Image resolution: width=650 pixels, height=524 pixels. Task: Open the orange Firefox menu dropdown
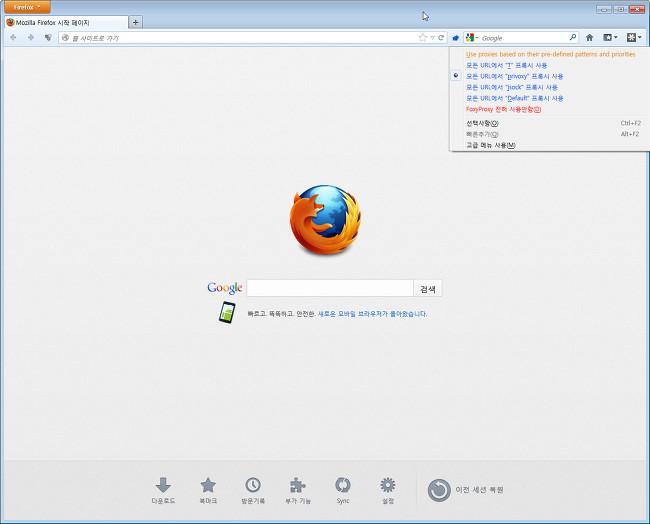coord(25,7)
